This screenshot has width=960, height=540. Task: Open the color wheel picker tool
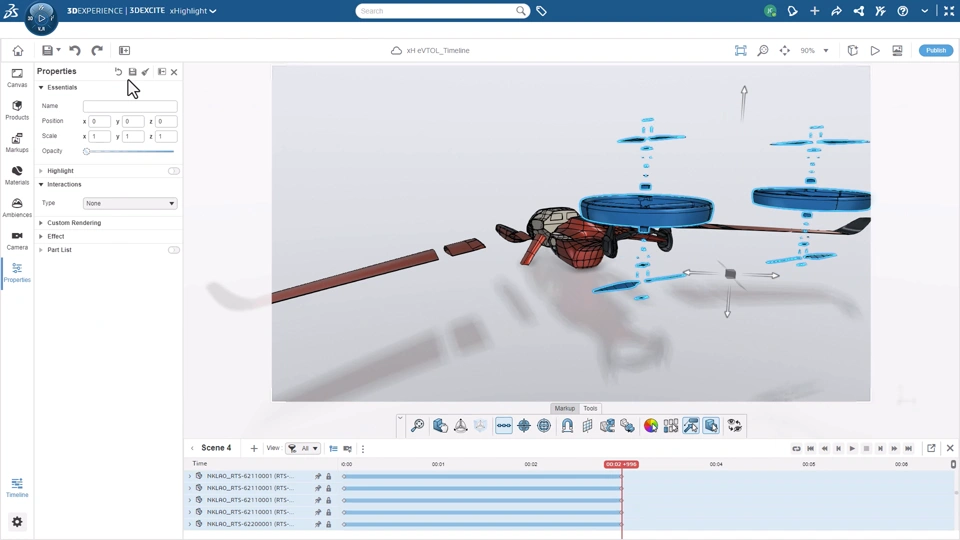651,426
